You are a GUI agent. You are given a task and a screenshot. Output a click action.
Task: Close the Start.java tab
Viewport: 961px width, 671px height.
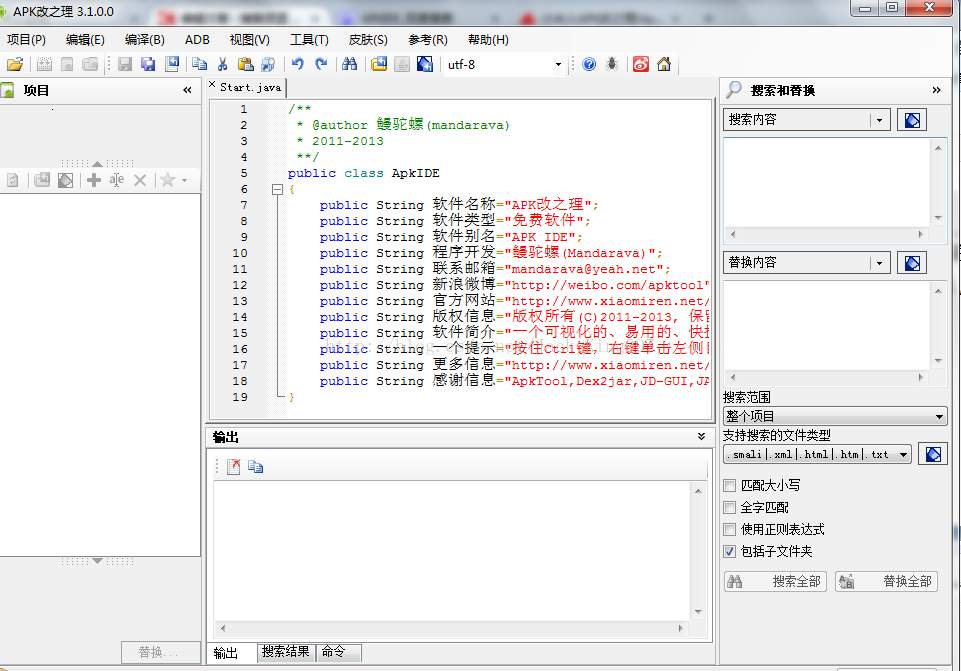[212, 85]
